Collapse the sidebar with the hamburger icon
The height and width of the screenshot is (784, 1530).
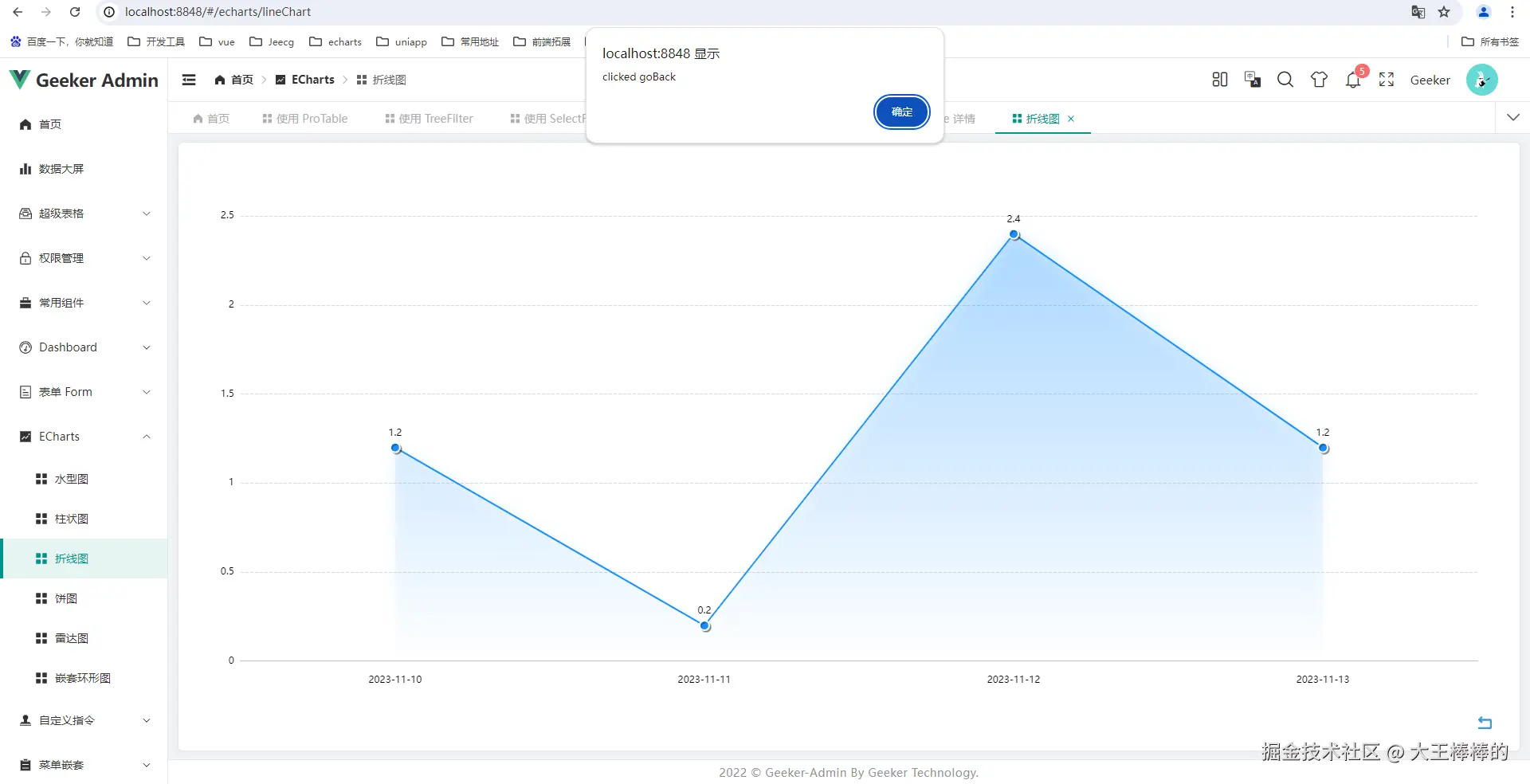click(189, 80)
